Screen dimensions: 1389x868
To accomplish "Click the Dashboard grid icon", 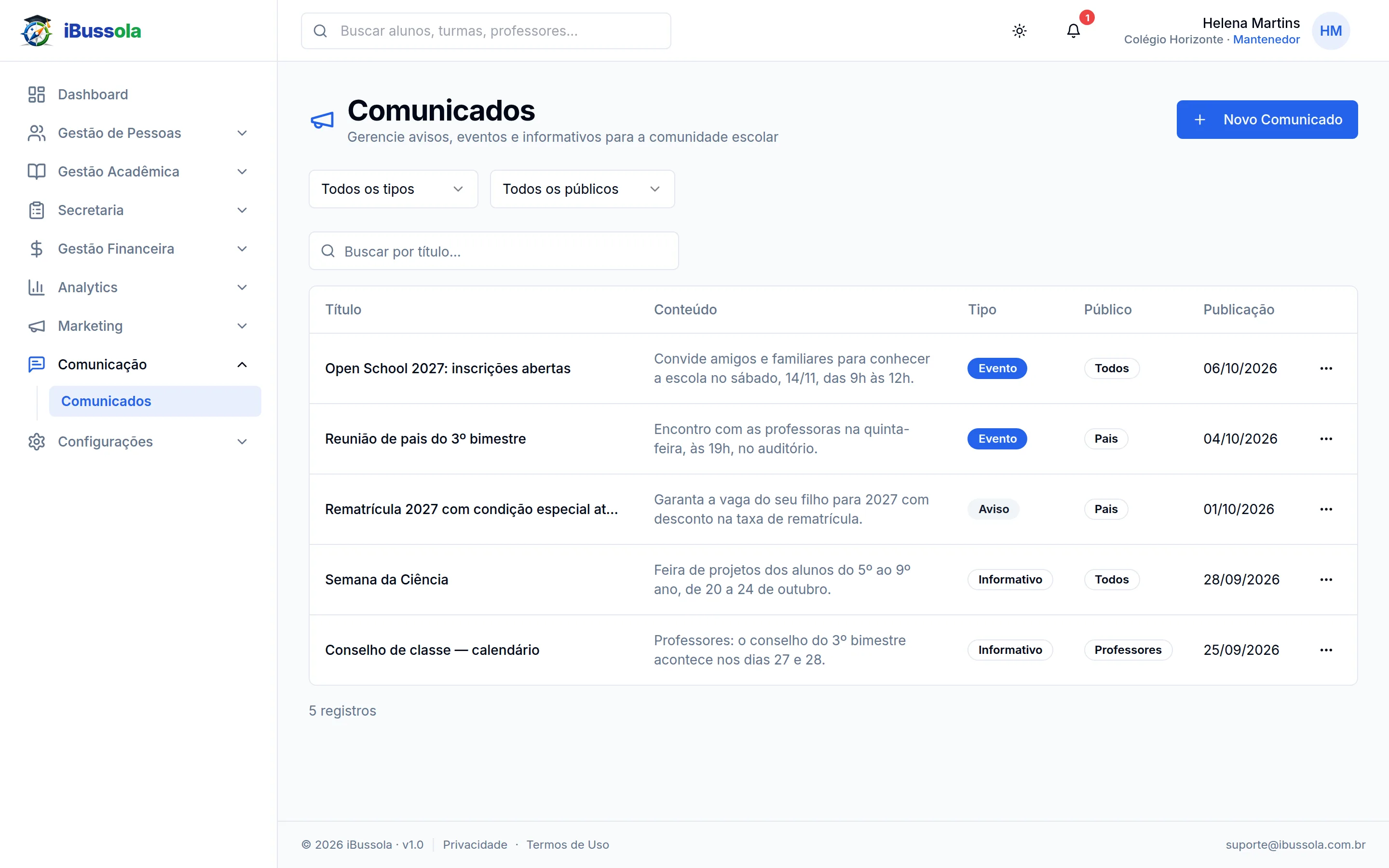I will [37, 94].
